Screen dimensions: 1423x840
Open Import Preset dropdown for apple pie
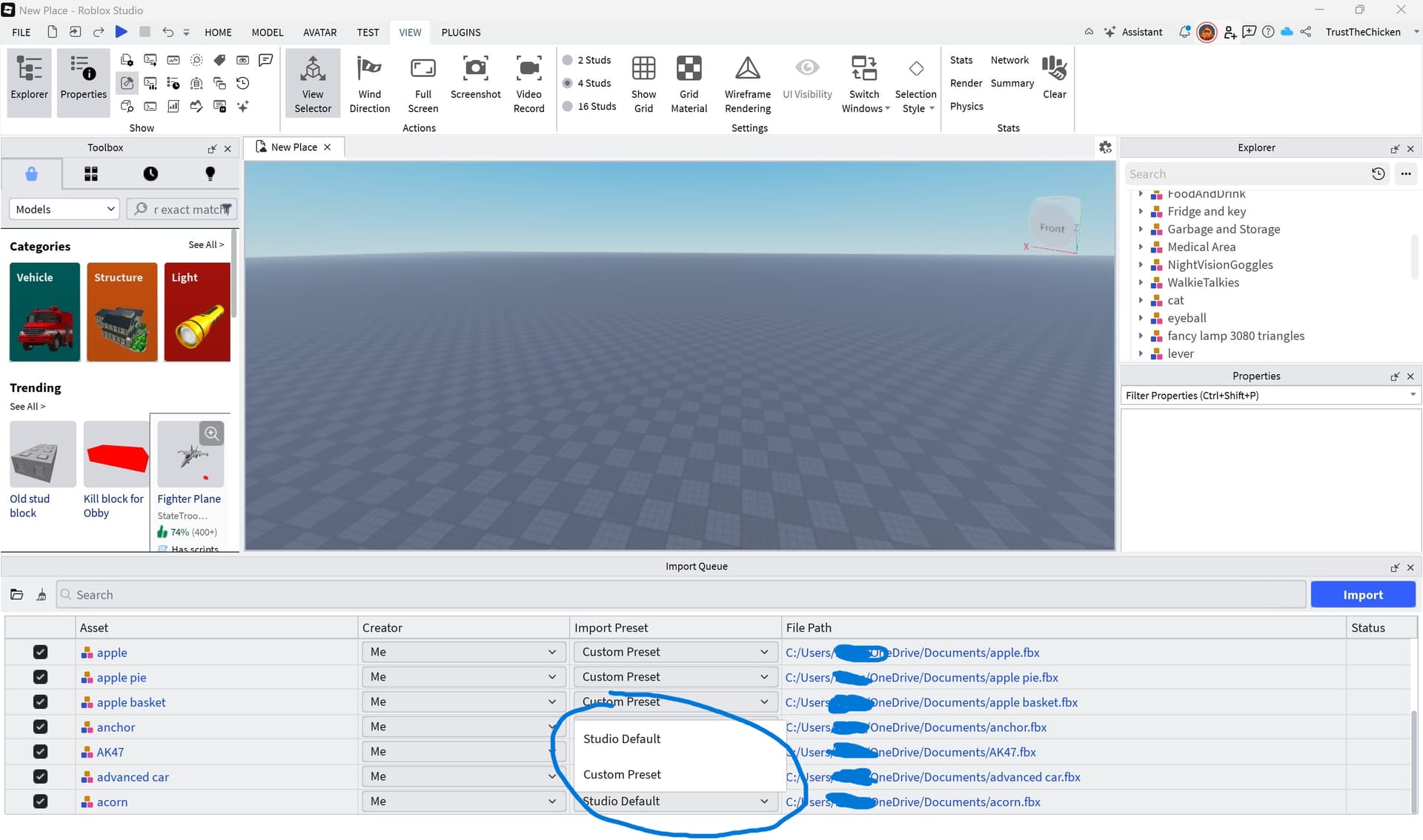[674, 677]
